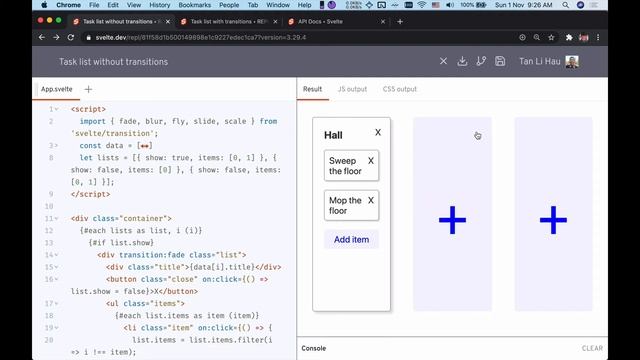Collapse code fold at line 15
640x360 pixels.
[57, 267]
